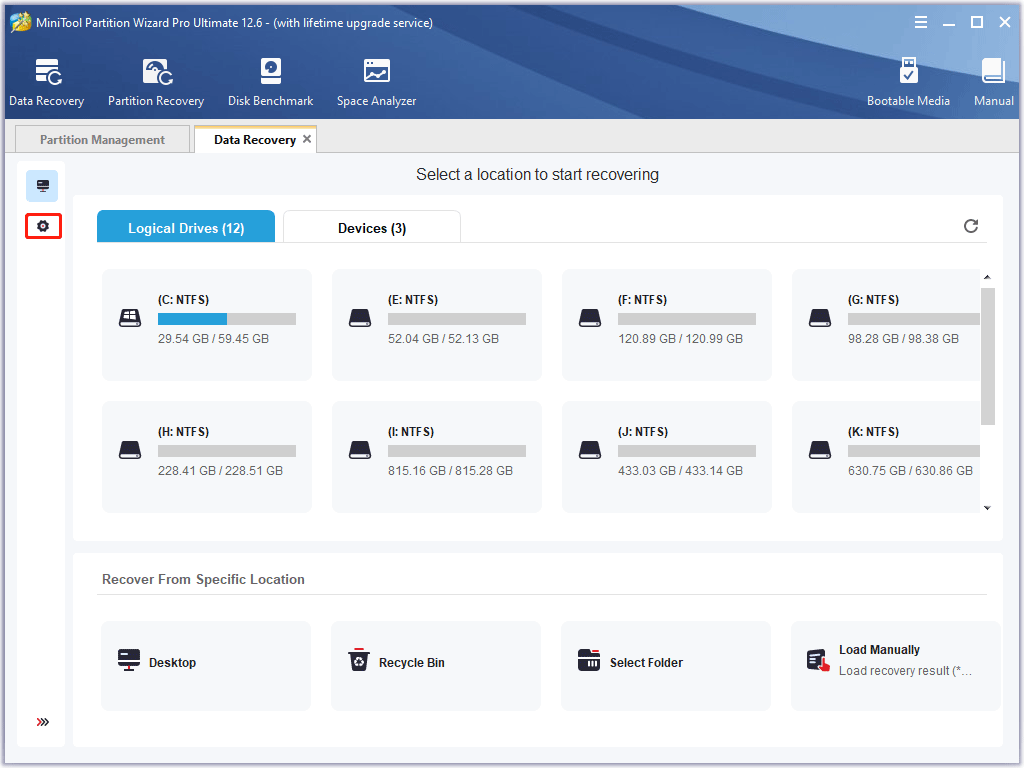
Task: Click the I: drive disk icon
Action: pyautogui.click(x=360, y=450)
